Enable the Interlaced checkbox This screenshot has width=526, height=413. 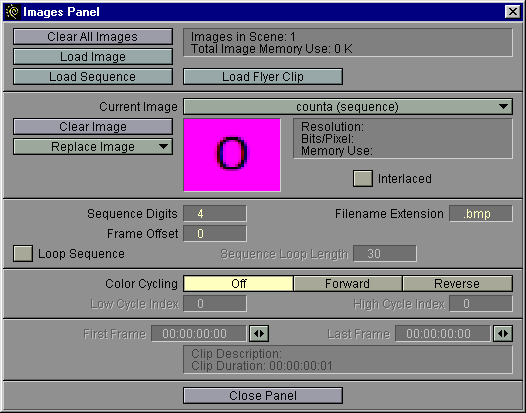[363, 178]
